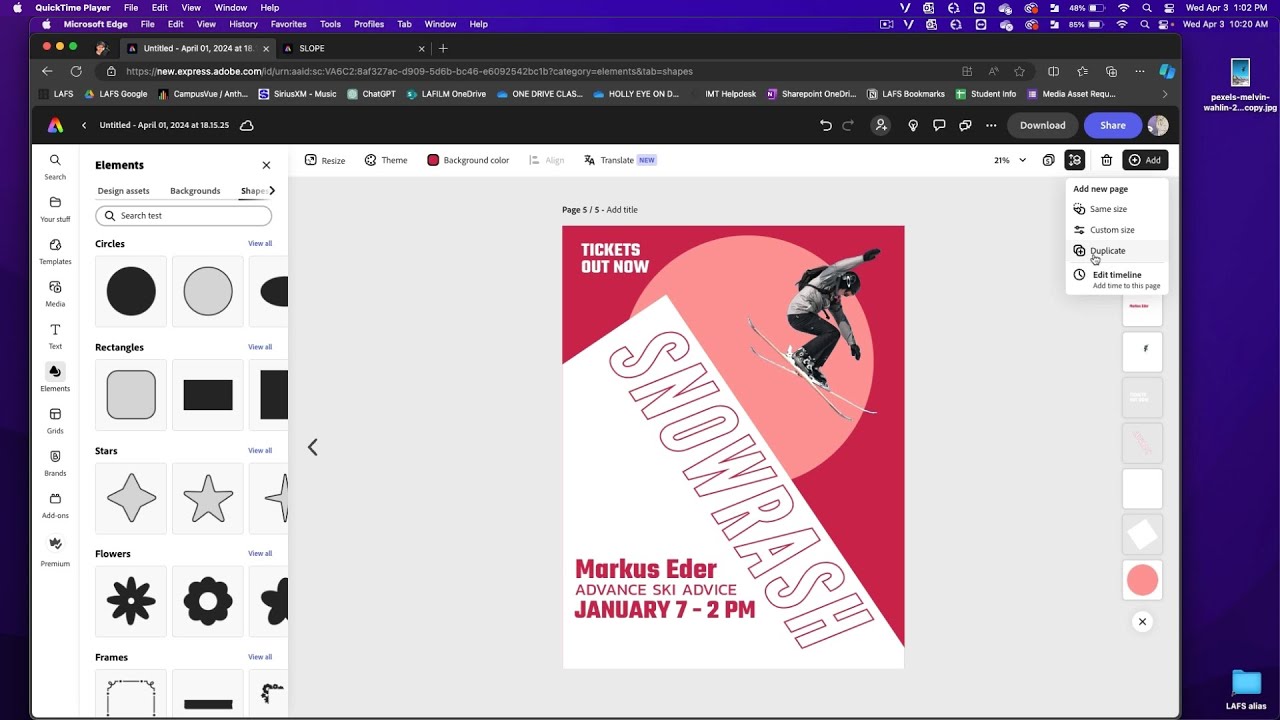Add the gray rounded rectangle shape

131,395
